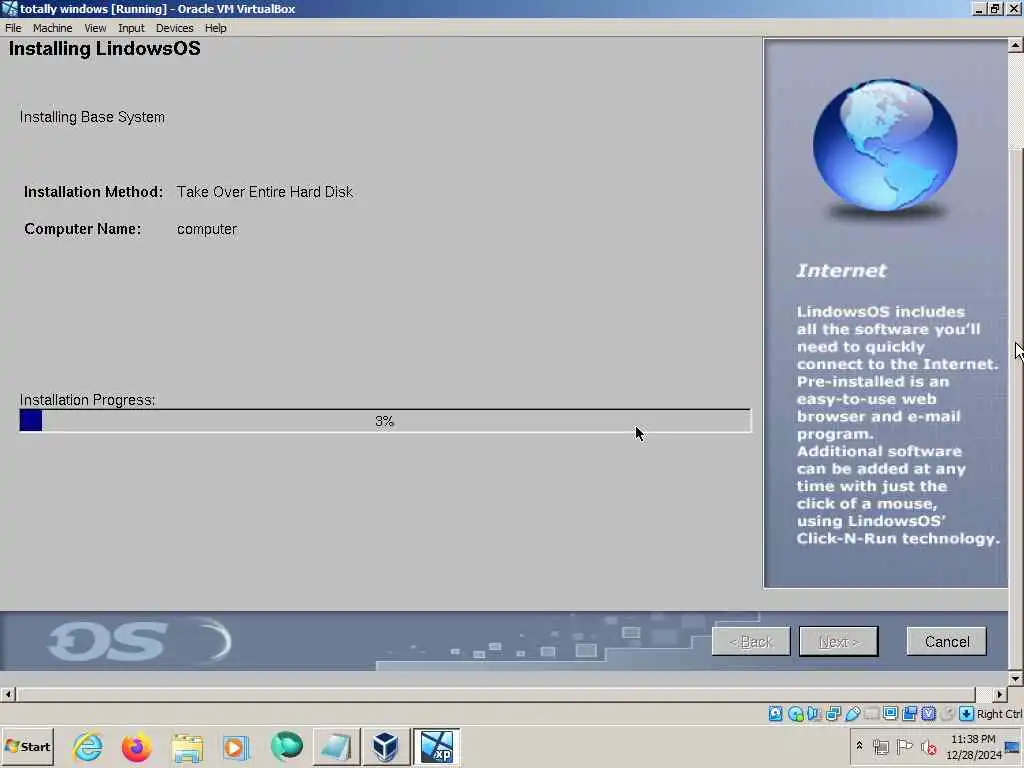Viewport: 1024px width, 768px height.
Task: Click the 'Computer Name:' label
Action: [x=82, y=229]
